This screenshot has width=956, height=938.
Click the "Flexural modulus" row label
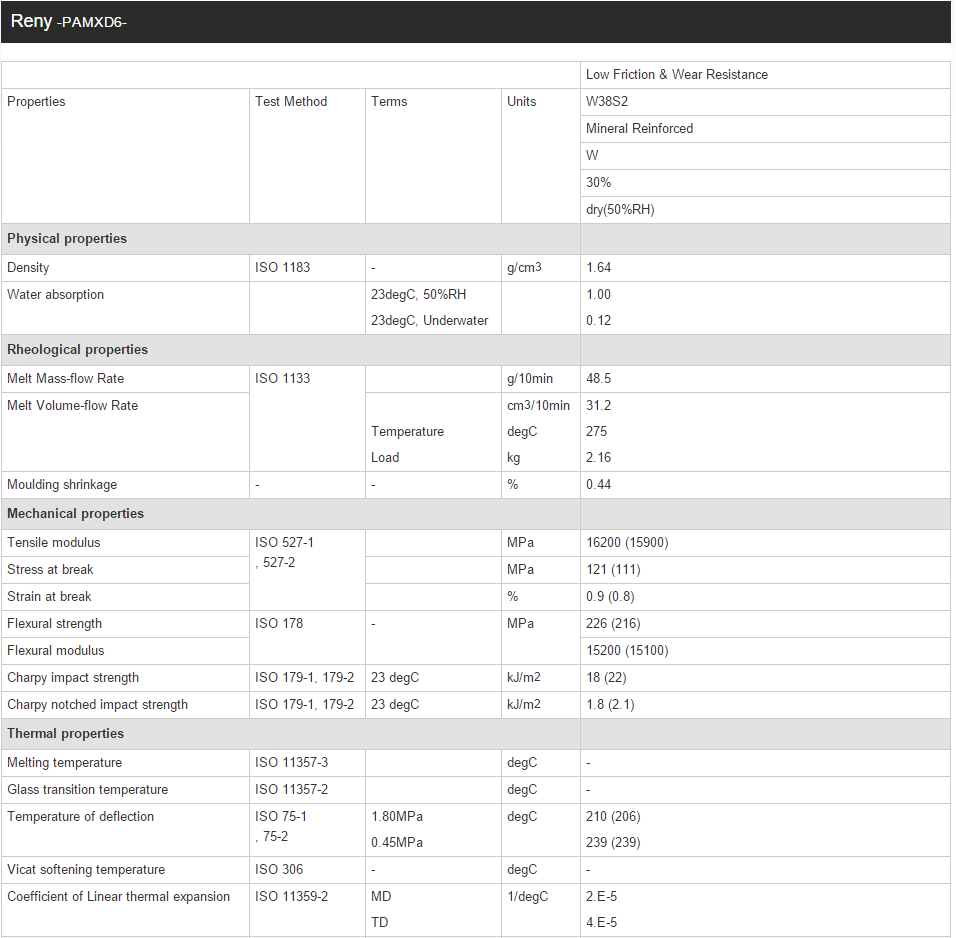55,650
